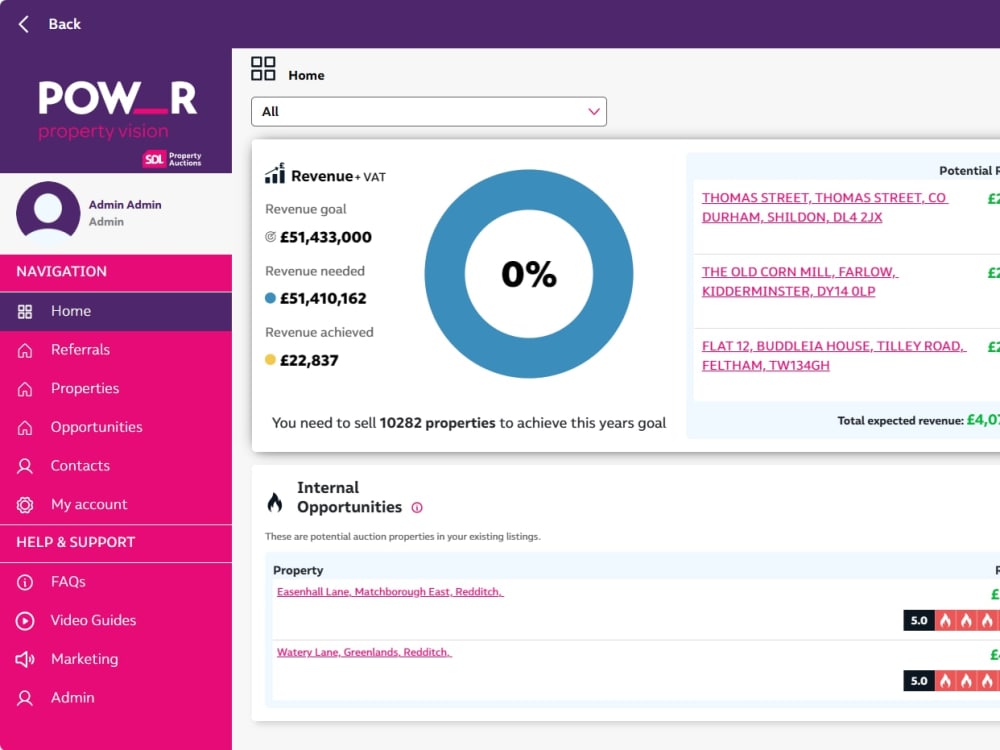Image resolution: width=1000 pixels, height=750 pixels.
Task: Click the grid icon beside Home heading
Action: [263, 68]
